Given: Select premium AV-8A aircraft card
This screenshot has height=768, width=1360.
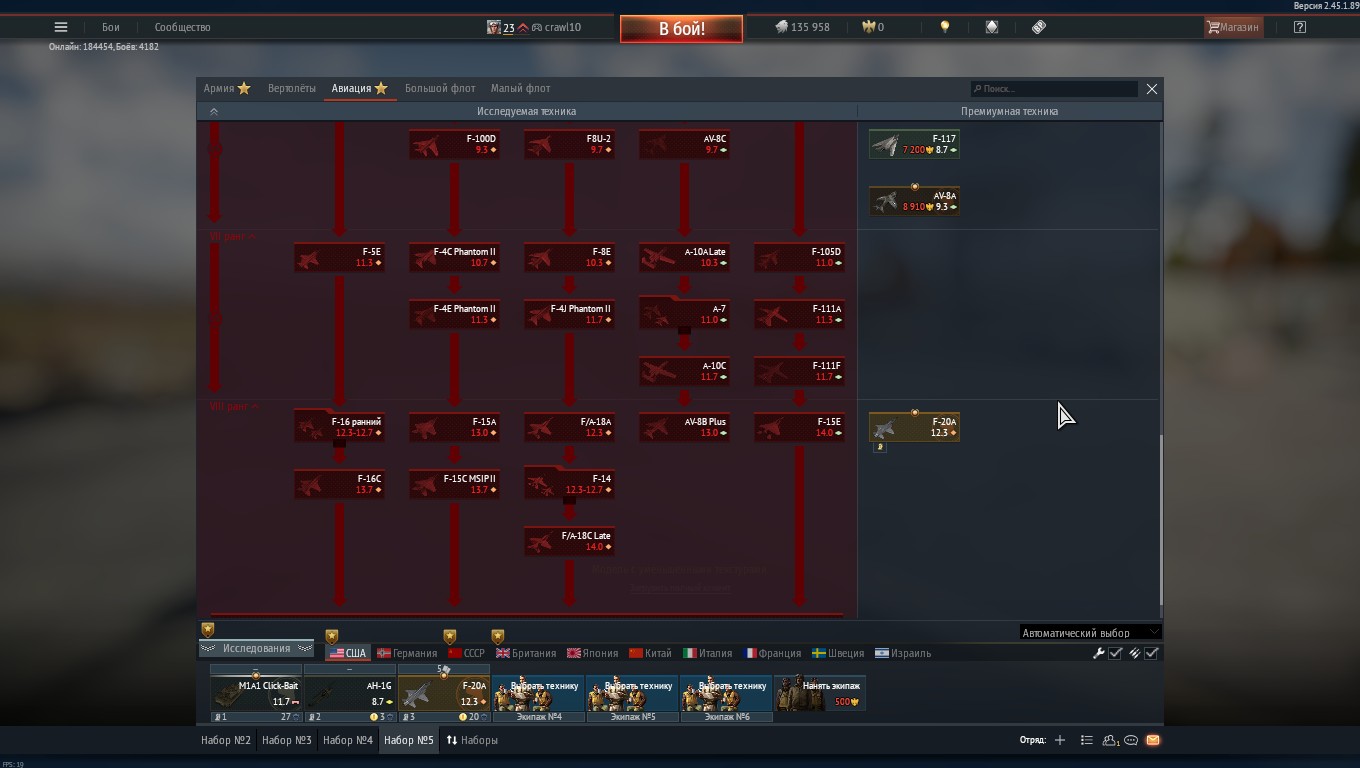Looking at the screenshot, I should [x=914, y=201].
